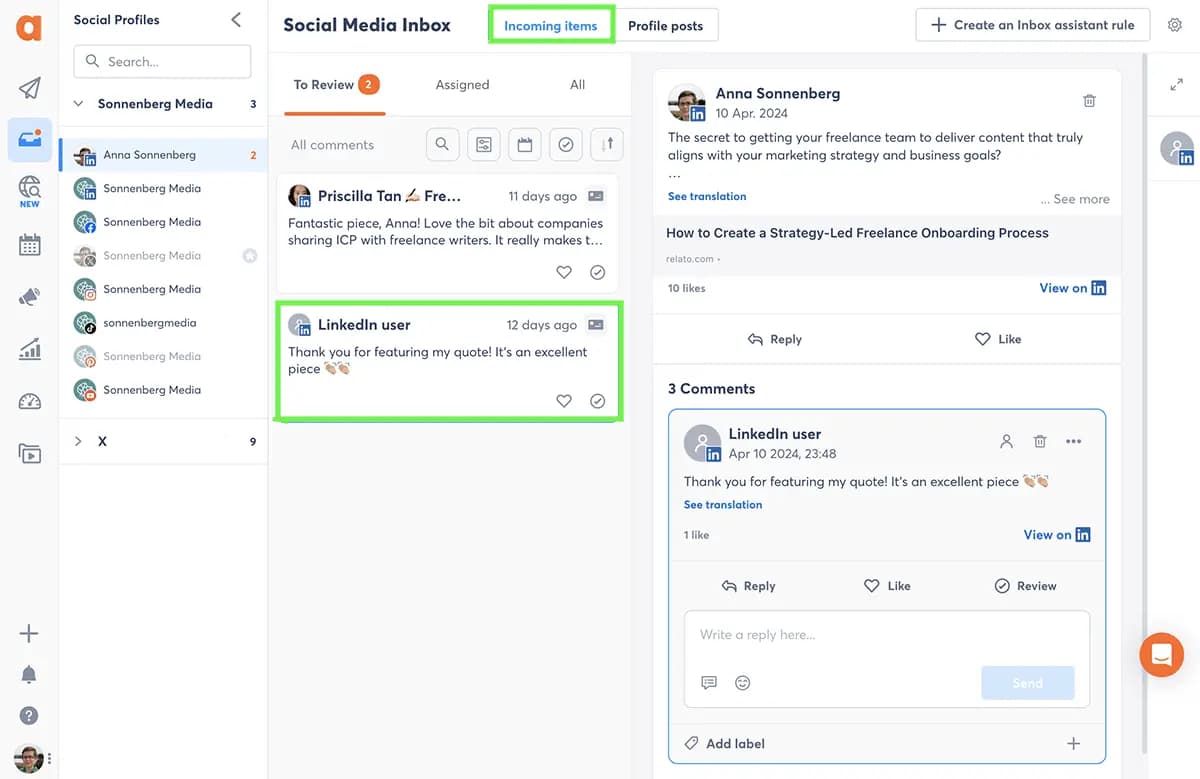Mark Priscilla Tan's comment as reviewed
The height and width of the screenshot is (779, 1200).
click(x=597, y=272)
